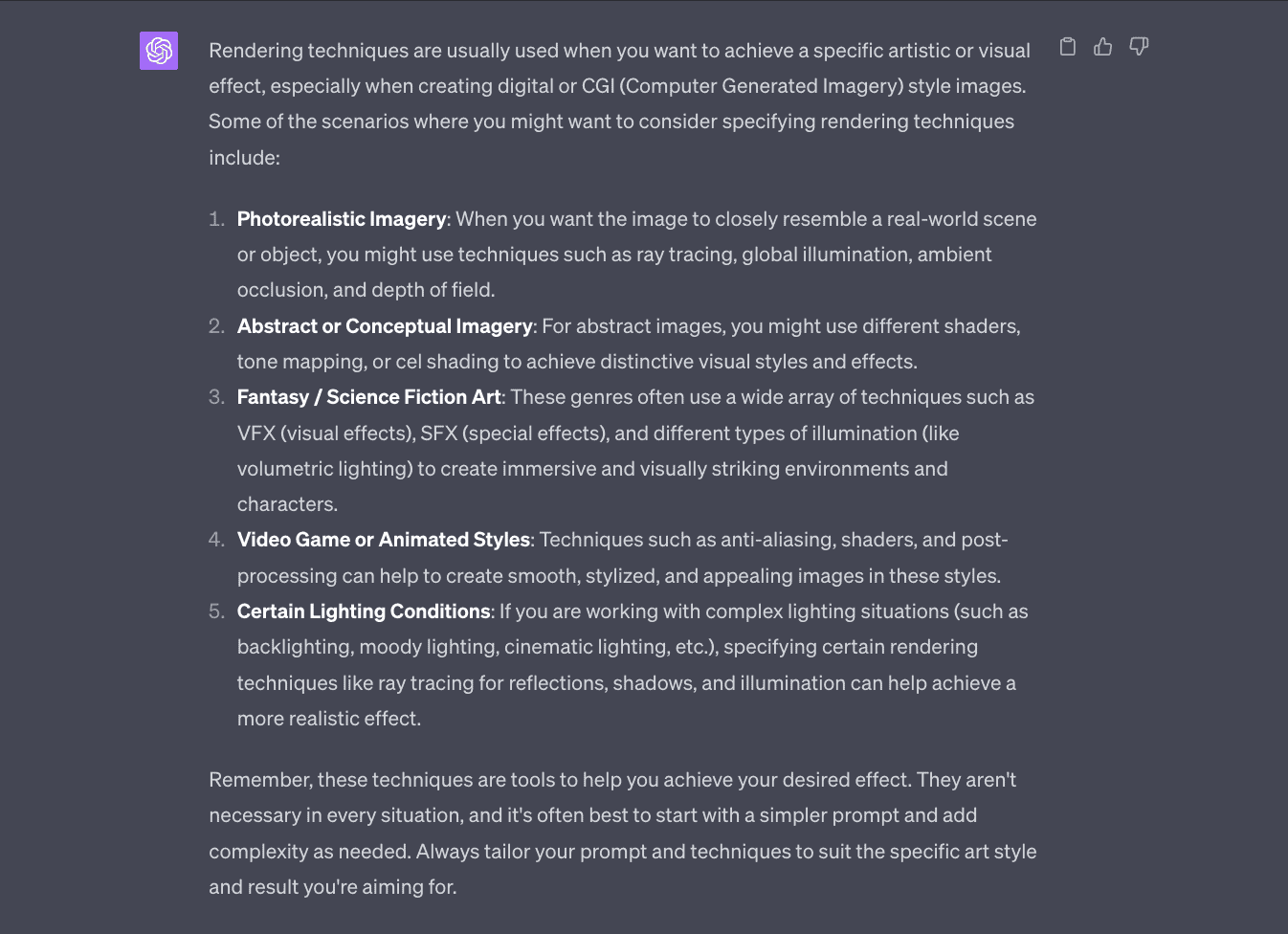Viewport: 1288px width, 934px height.
Task: Copy the response to clipboard
Action: click(1068, 47)
